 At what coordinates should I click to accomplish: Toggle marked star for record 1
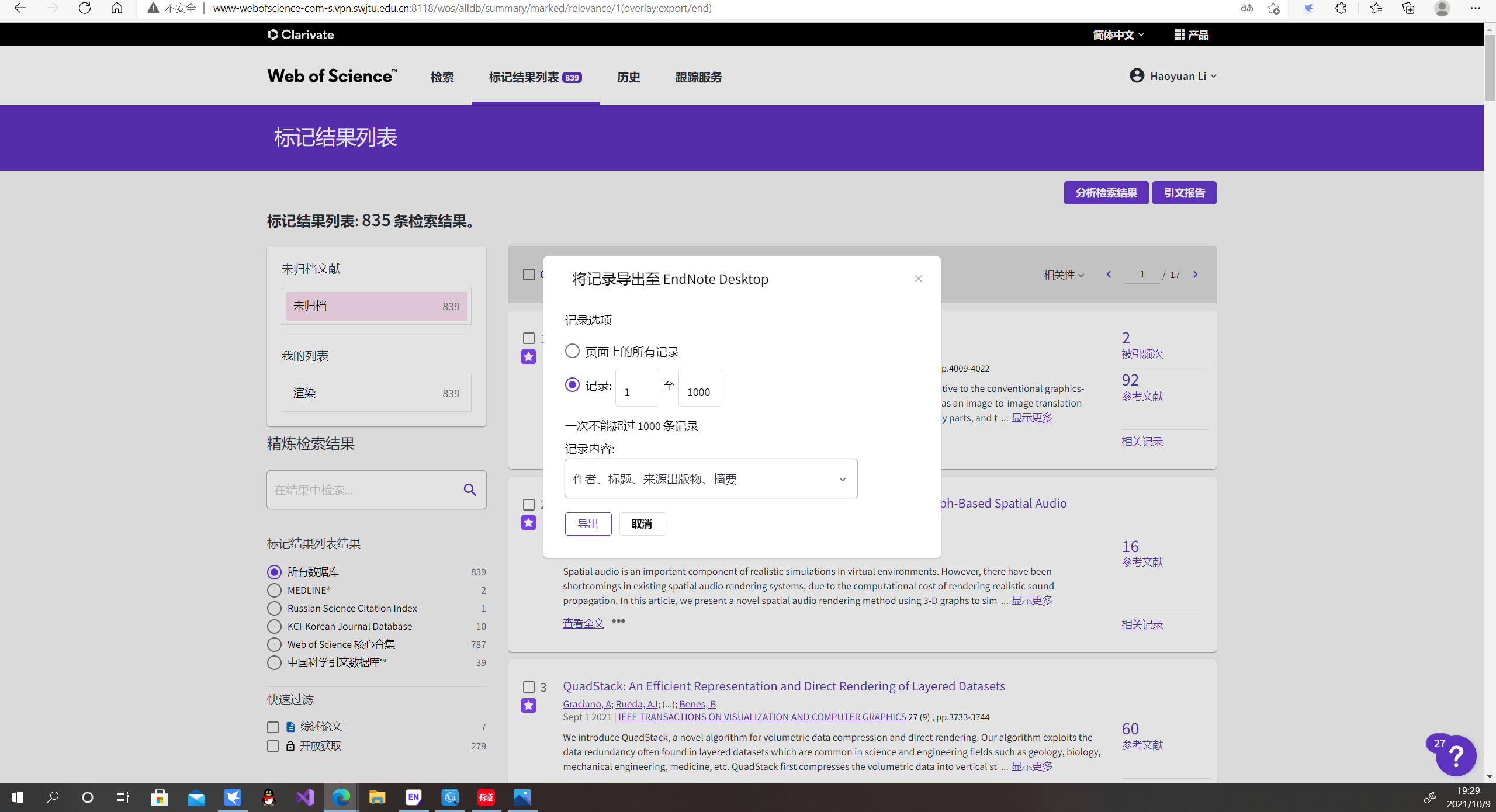click(528, 356)
